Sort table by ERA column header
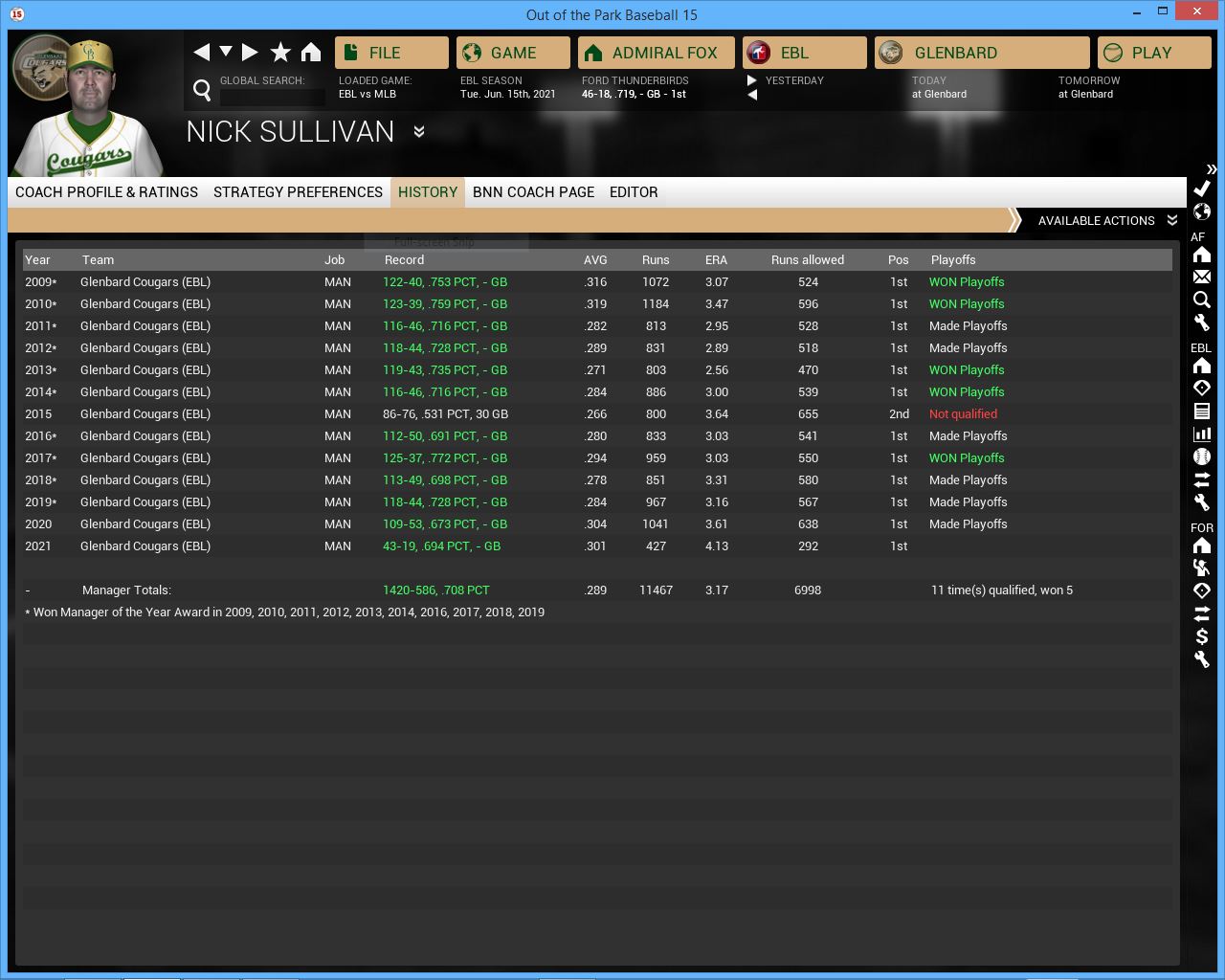 pyautogui.click(x=716, y=260)
